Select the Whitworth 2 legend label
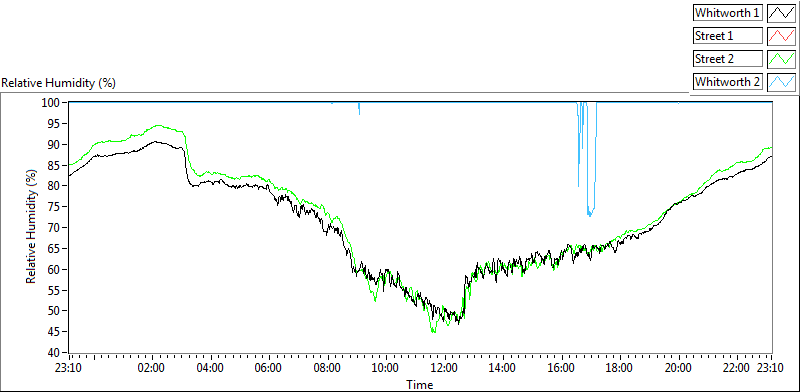This screenshot has height=392, width=800. click(x=727, y=82)
